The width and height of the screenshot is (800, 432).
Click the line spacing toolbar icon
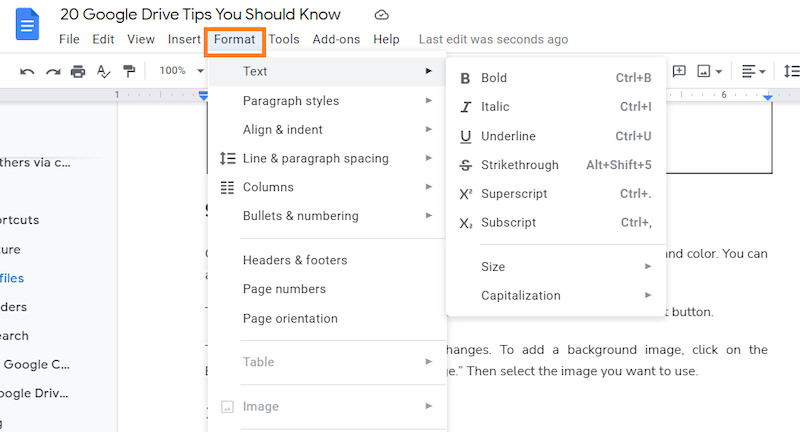coord(792,71)
